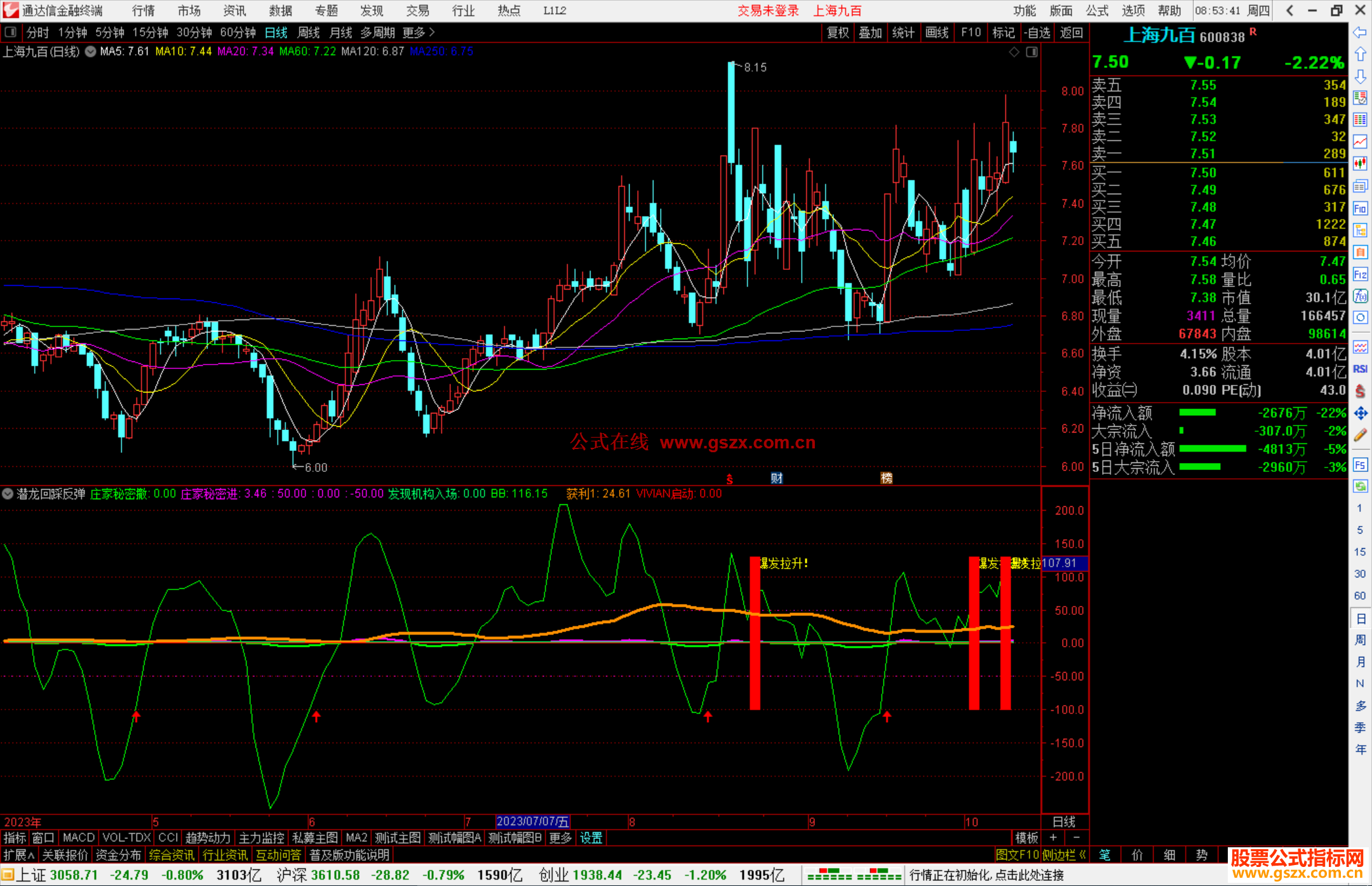Click the candlestick chart icon in sidebar
The width and height of the screenshot is (1372, 886).
[x=1360, y=164]
